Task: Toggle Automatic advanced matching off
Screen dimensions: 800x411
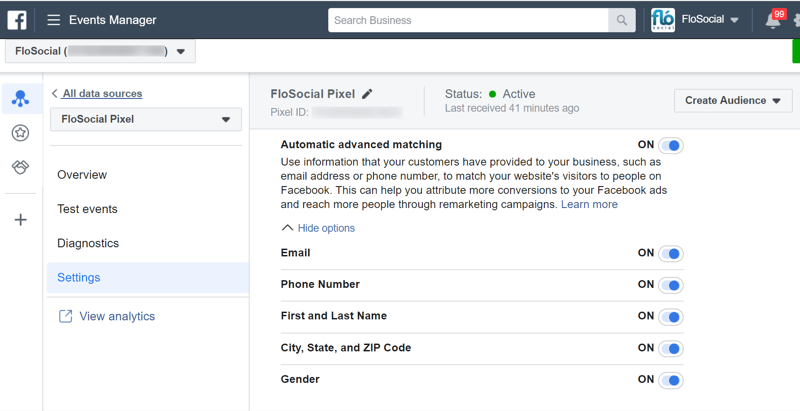Action: [671, 146]
